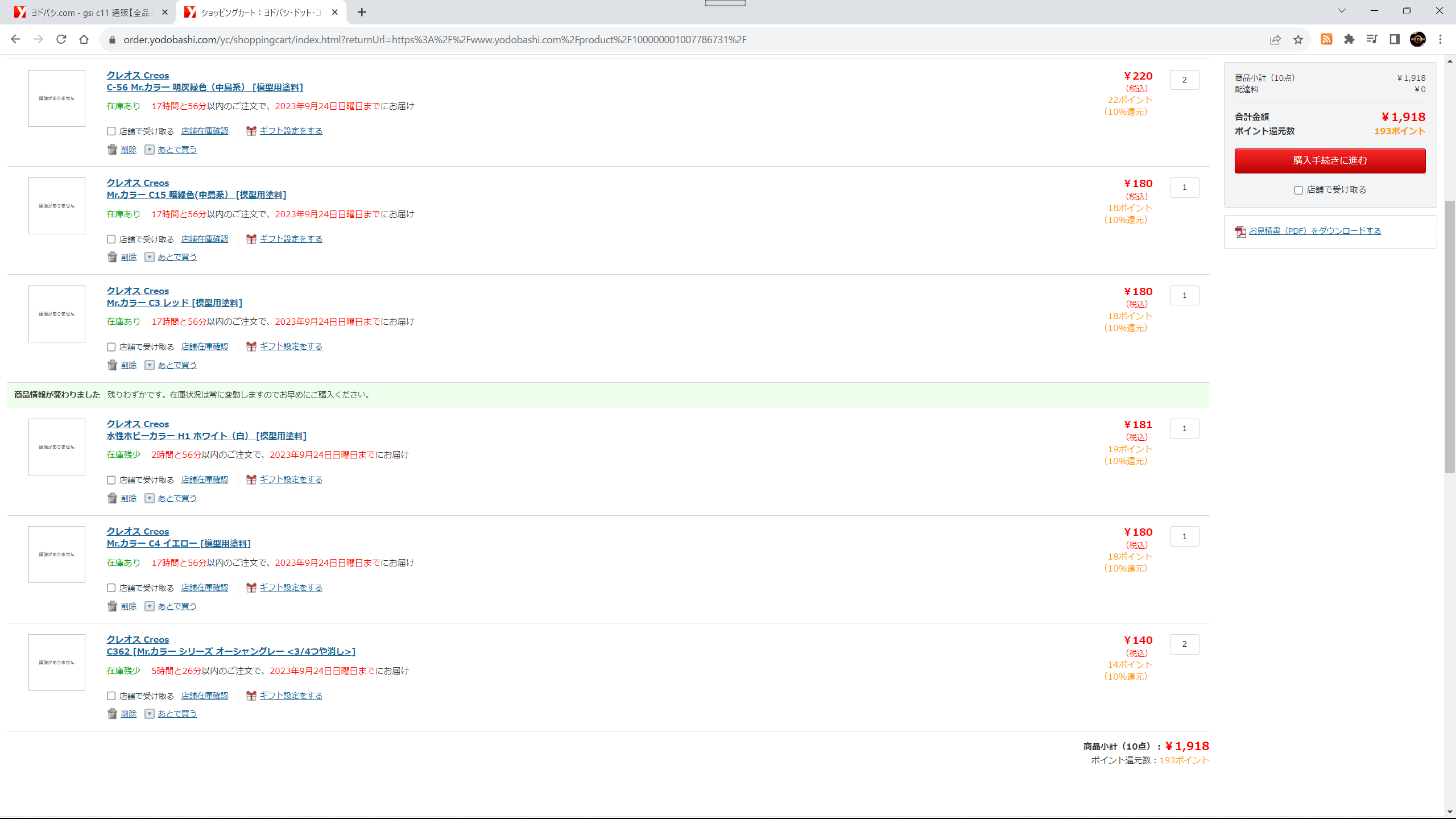Viewport: 1456px width, 819px height.
Task: Navigate back in browser
Action: click(x=16, y=39)
